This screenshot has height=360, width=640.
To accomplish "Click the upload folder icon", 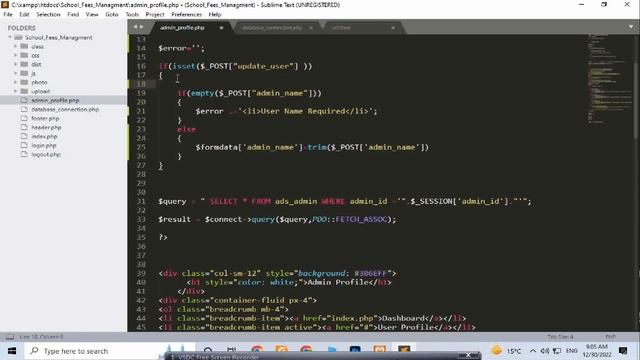I will click(24, 91).
